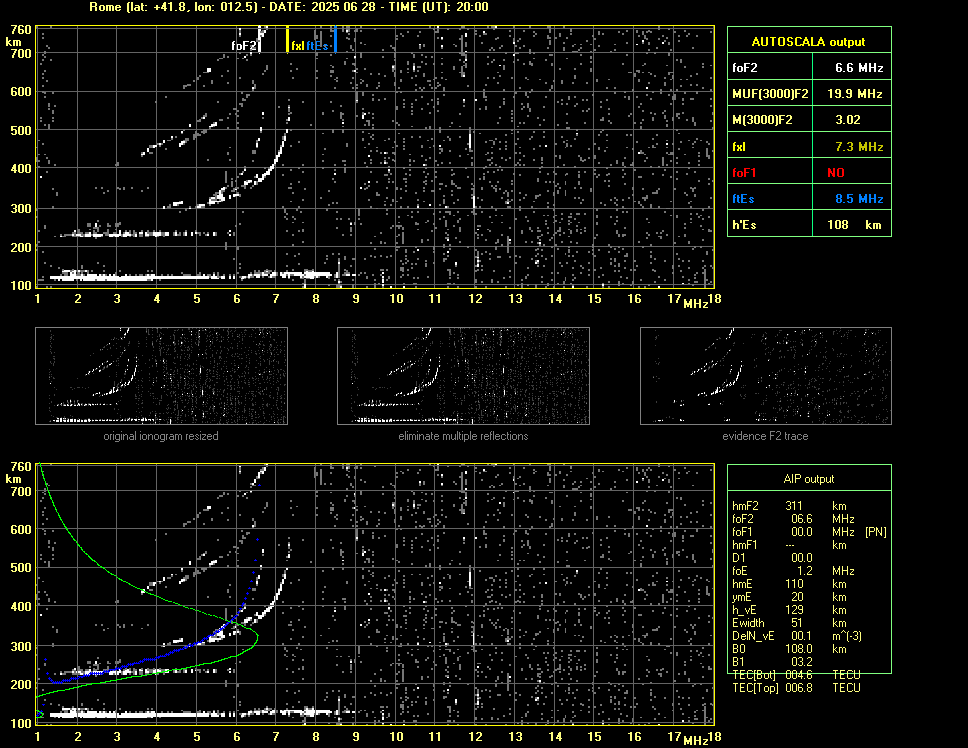Screen dimensions: 968x748
Task: Click the blue ftEs row label
Action: click(x=743, y=199)
